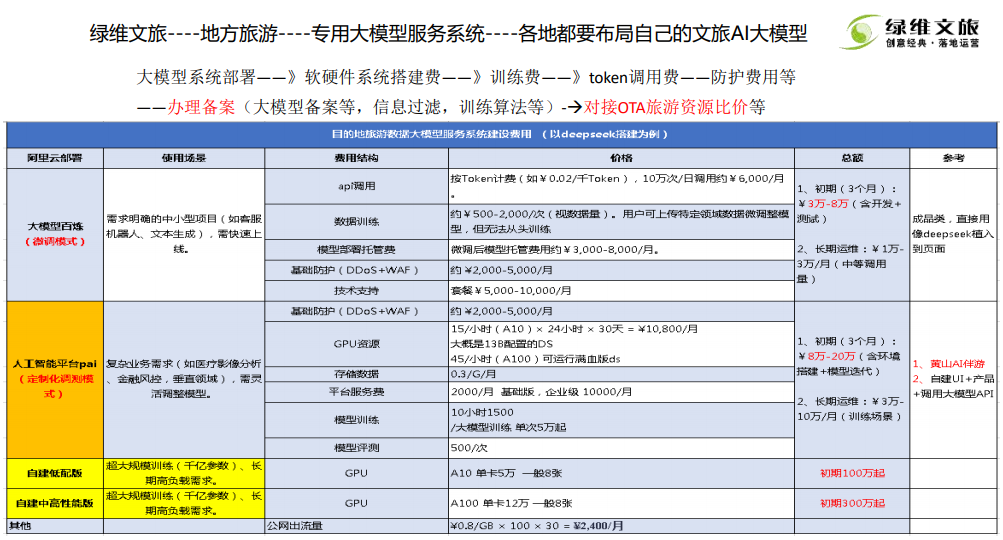
Task: Click the red text 初期100万起
Action: coord(852,473)
